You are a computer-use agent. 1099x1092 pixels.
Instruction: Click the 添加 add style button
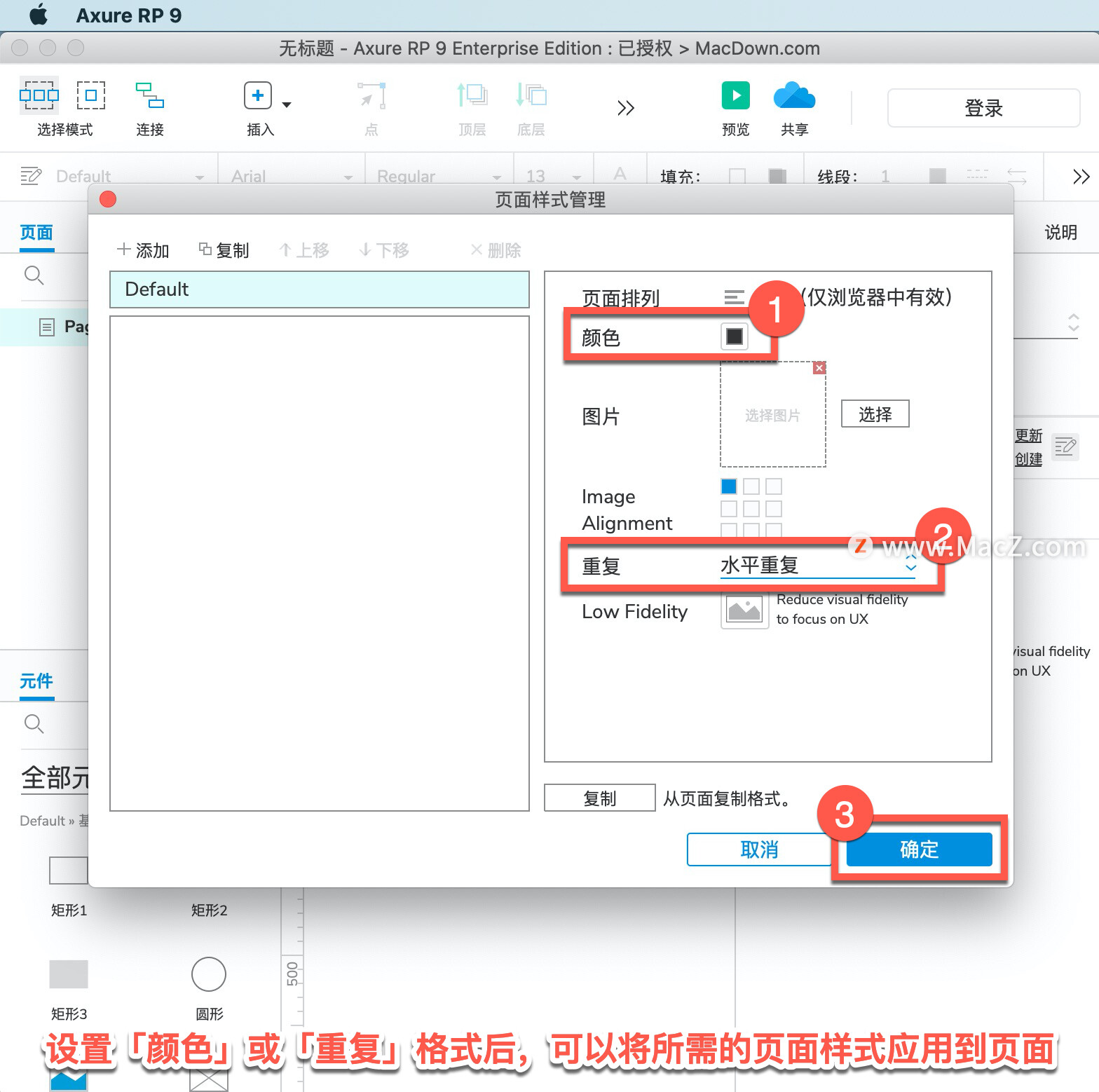(x=143, y=250)
